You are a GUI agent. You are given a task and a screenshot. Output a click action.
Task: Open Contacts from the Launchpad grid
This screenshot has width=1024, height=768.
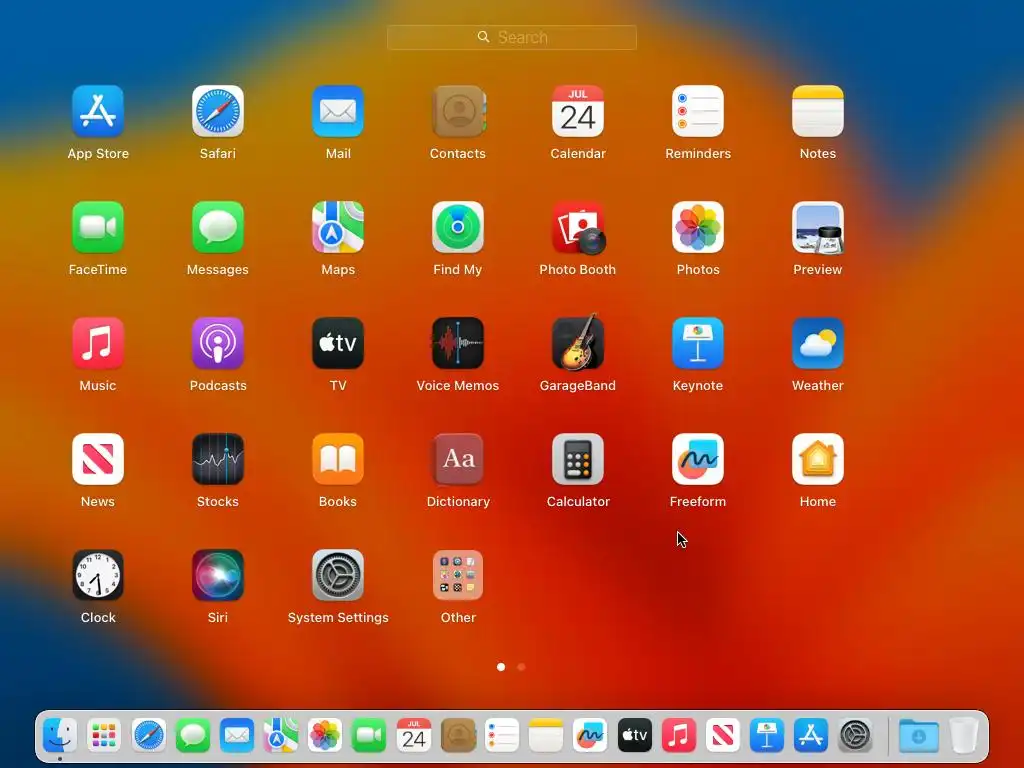[x=458, y=111]
